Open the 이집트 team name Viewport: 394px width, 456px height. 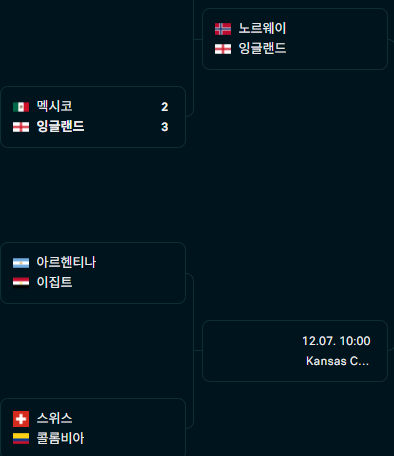pyautogui.click(x=54, y=282)
